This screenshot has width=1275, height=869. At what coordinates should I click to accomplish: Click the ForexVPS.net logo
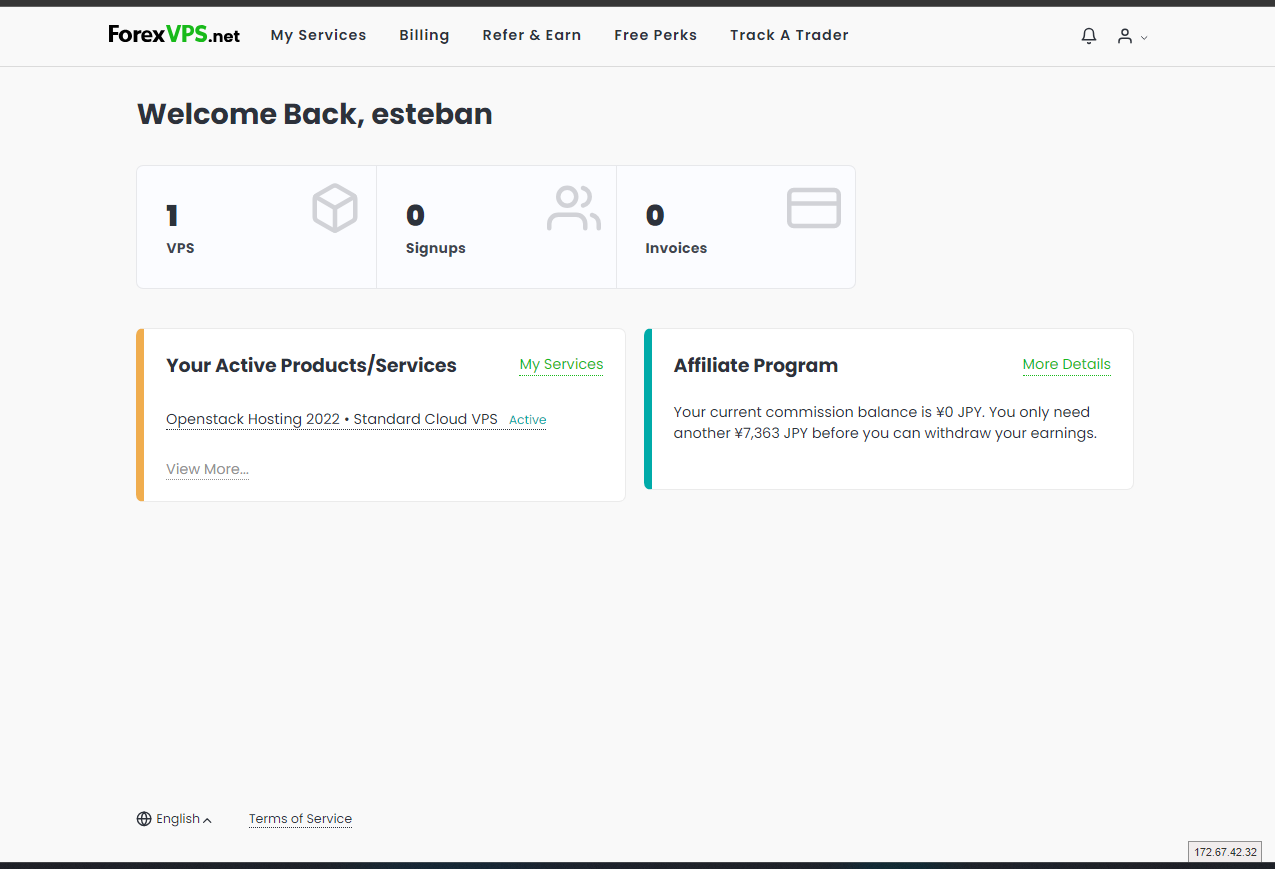(174, 35)
